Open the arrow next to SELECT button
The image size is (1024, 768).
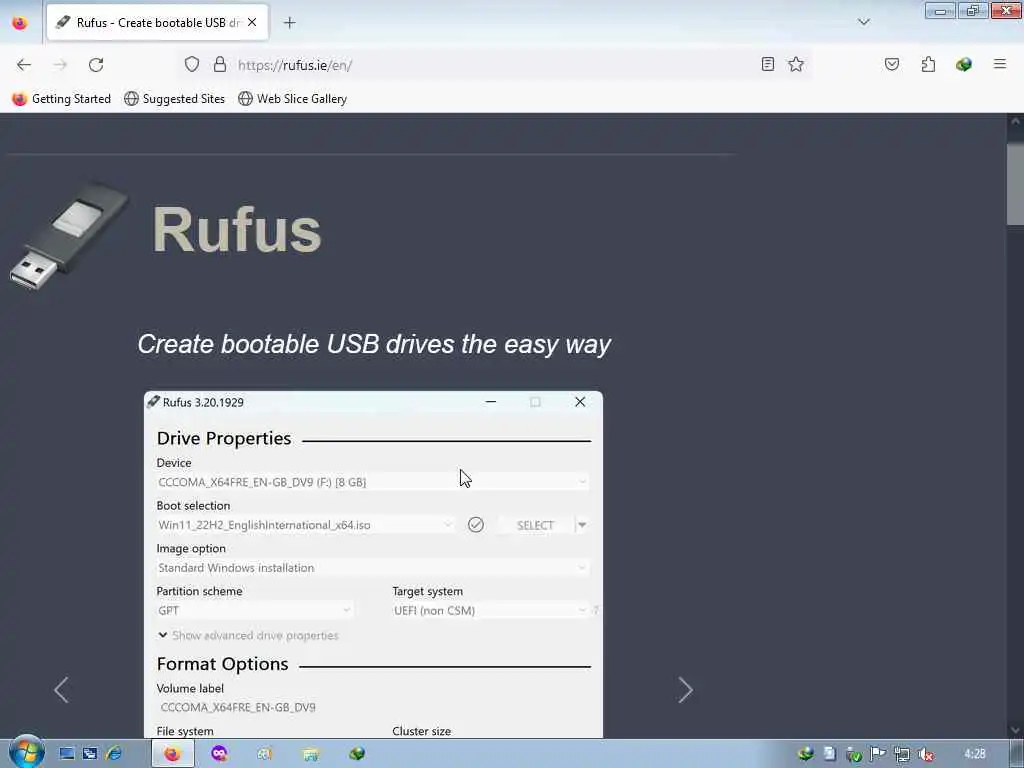(582, 525)
